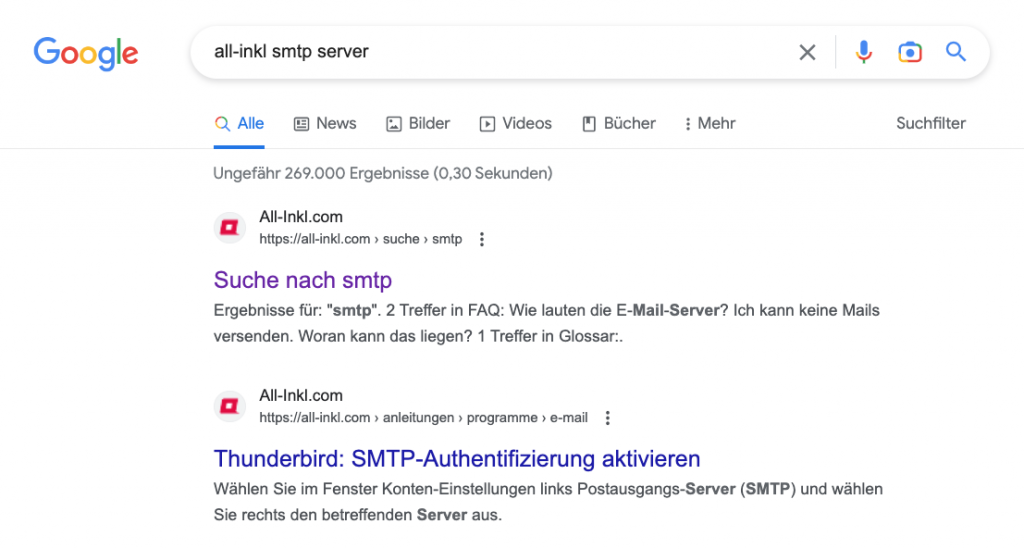Click the snippet text starting Ergebnisse für: "smtp"
The height and width of the screenshot is (549, 1024).
547,323
